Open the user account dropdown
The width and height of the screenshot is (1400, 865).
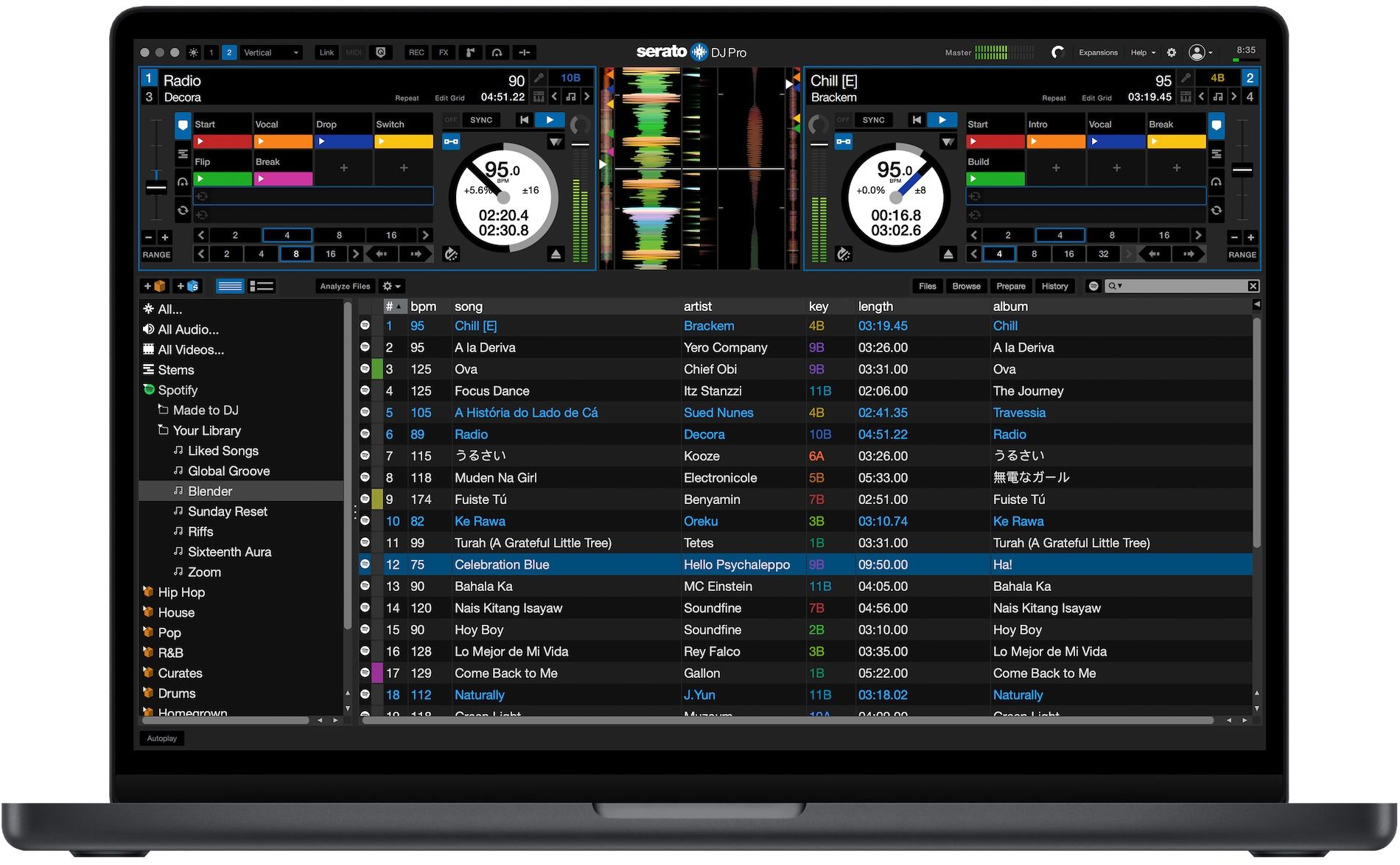(x=1200, y=52)
